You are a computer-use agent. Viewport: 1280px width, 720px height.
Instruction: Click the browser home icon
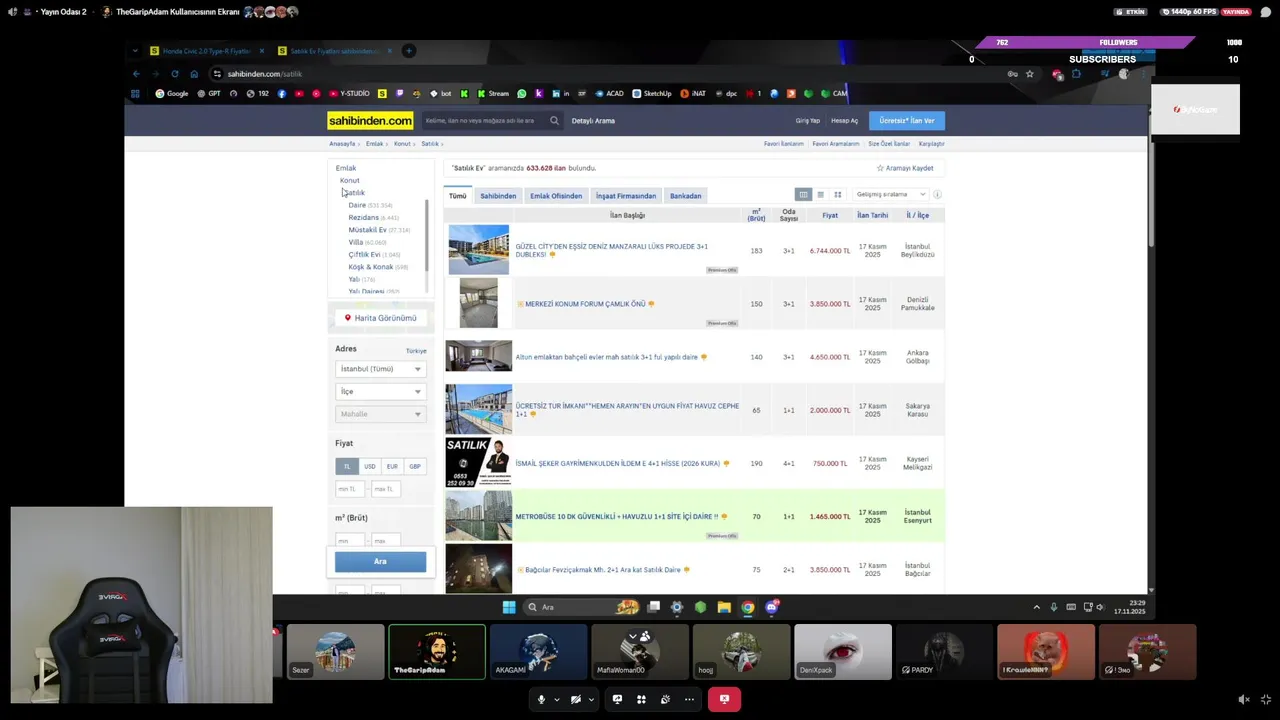[x=194, y=74]
